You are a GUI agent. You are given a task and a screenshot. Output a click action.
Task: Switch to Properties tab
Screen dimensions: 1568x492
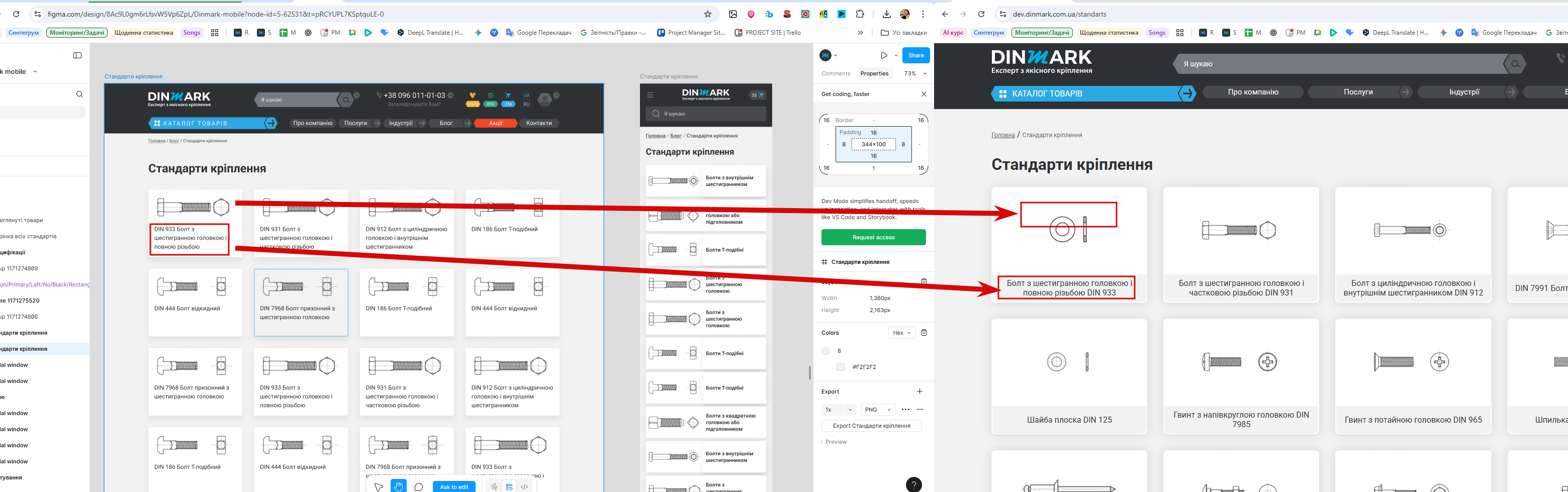(x=875, y=73)
